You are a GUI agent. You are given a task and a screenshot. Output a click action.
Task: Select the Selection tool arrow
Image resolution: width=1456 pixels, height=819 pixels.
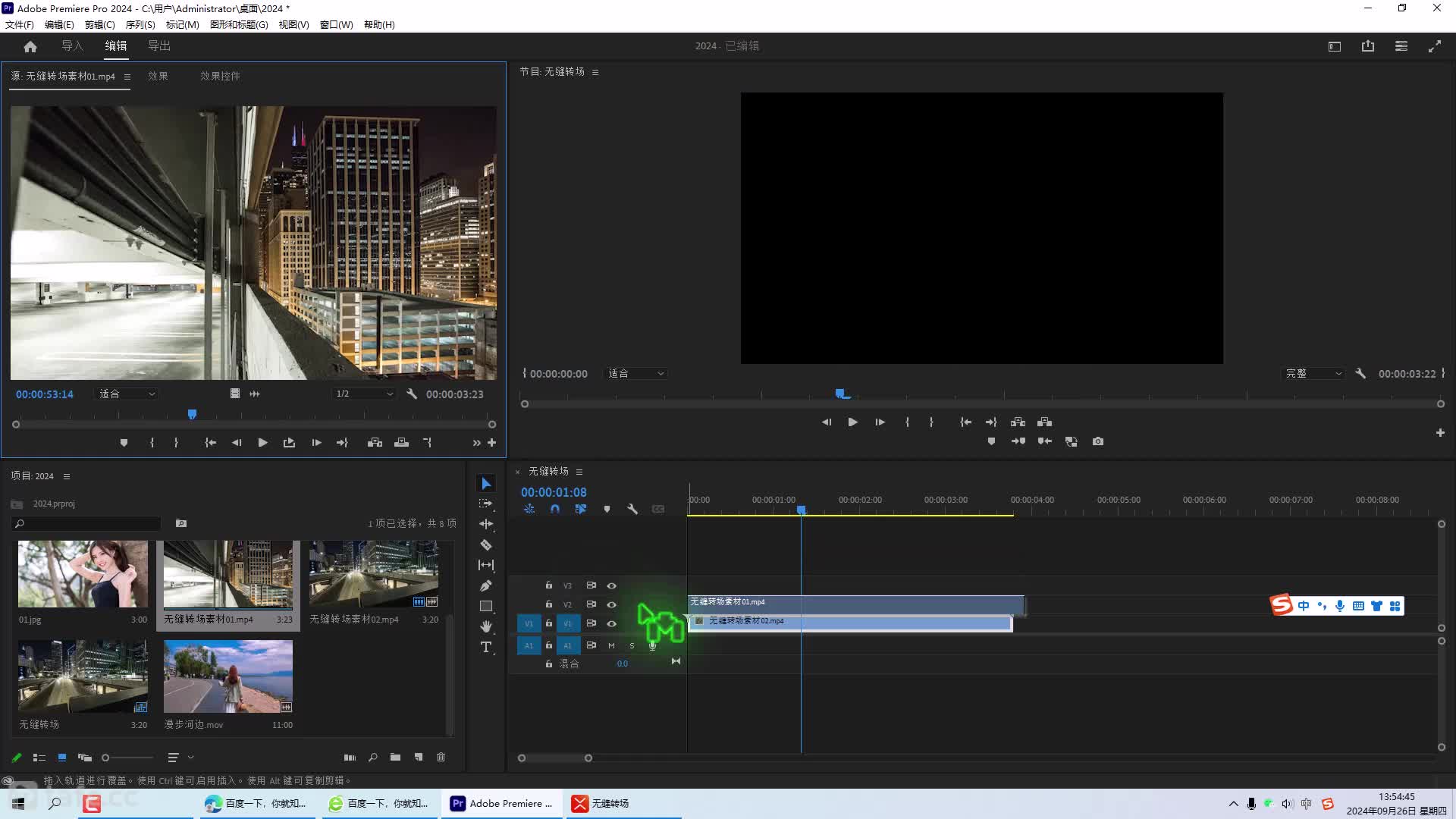(x=486, y=484)
